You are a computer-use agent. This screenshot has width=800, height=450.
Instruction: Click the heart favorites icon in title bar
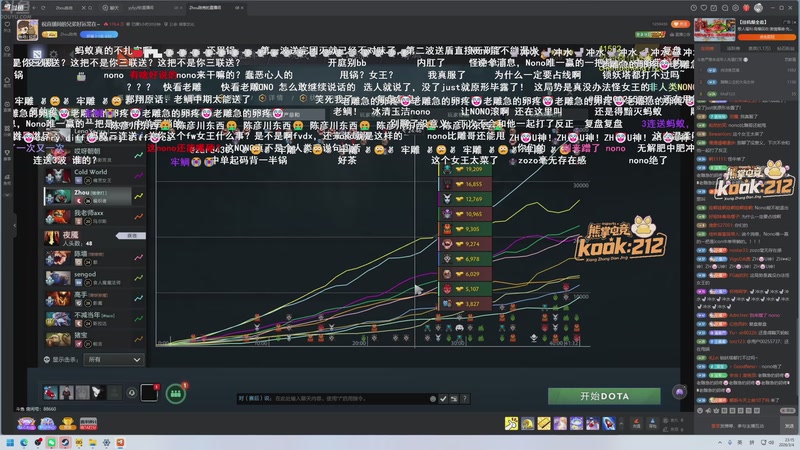click(704, 8)
